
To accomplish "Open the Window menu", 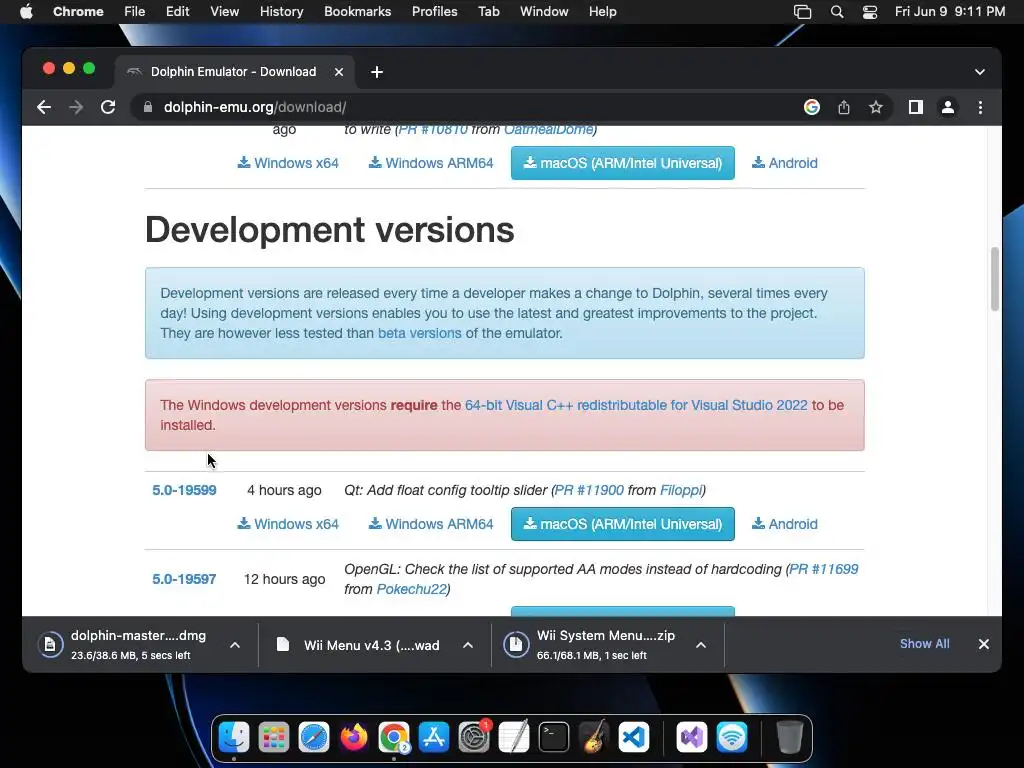I will pos(544,12).
